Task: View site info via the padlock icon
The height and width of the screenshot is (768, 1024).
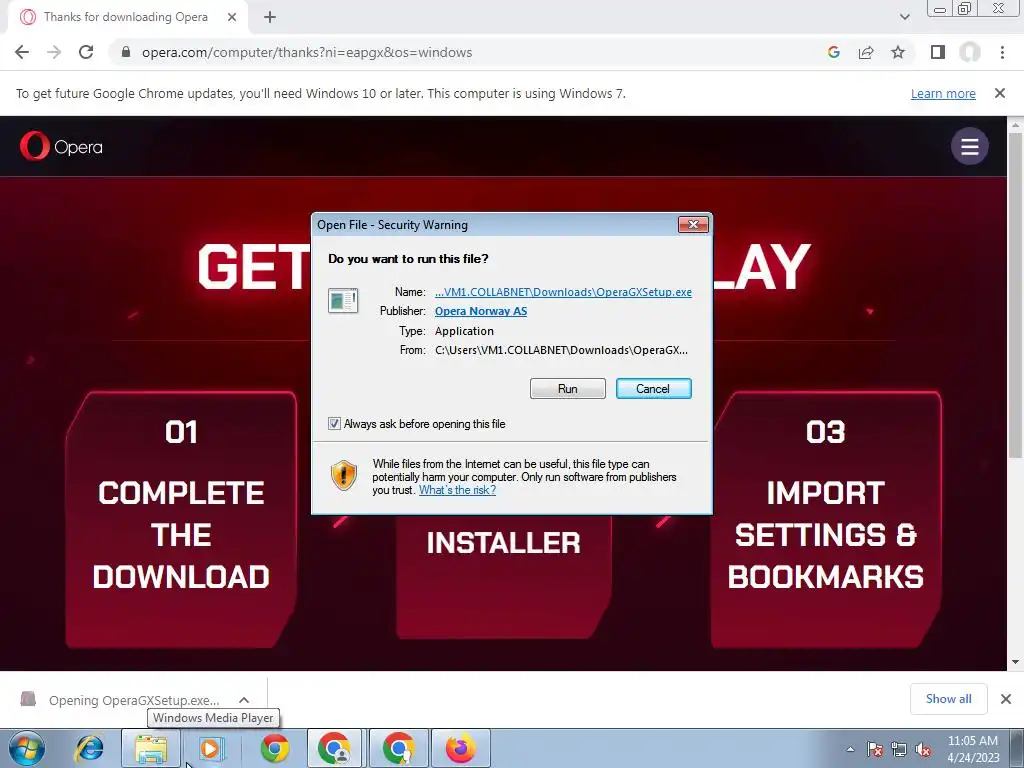Action: 126,52
